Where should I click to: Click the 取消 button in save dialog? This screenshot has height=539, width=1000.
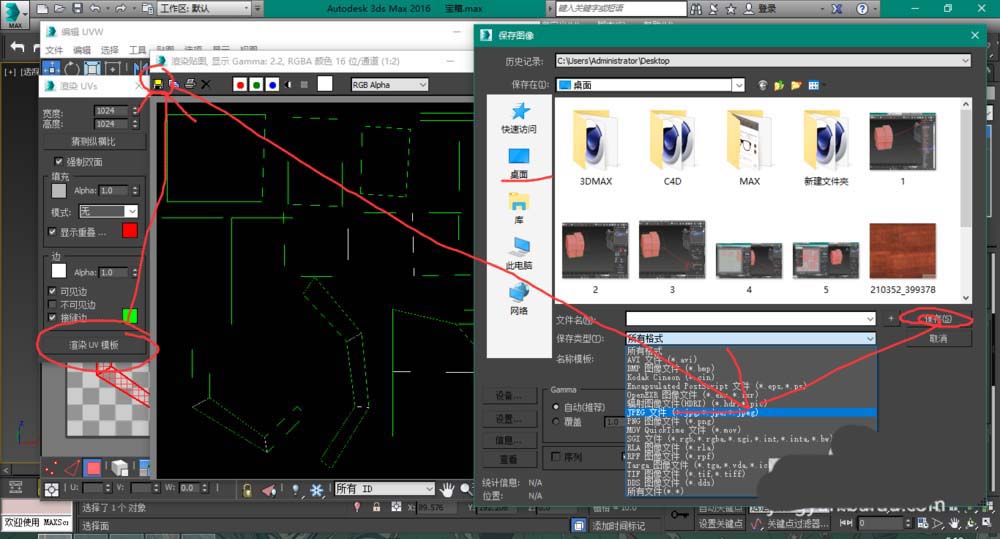pyautogui.click(x=937, y=338)
